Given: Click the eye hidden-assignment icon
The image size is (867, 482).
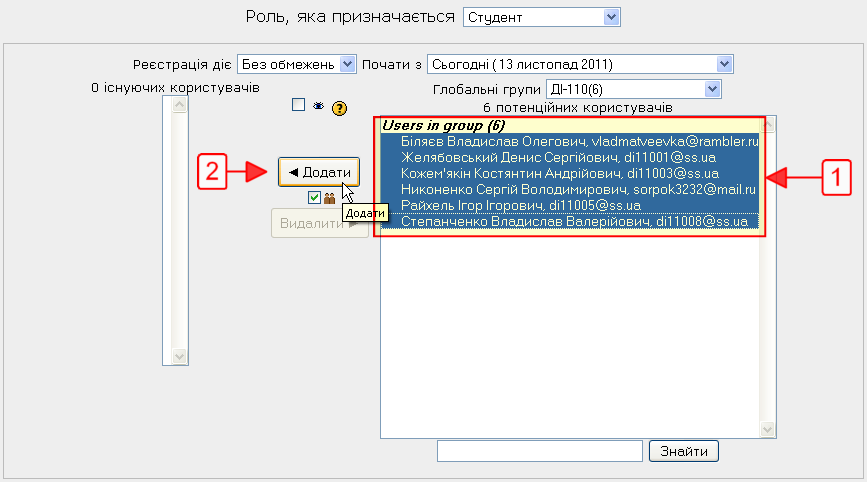Looking at the screenshot, I should (x=318, y=106).
